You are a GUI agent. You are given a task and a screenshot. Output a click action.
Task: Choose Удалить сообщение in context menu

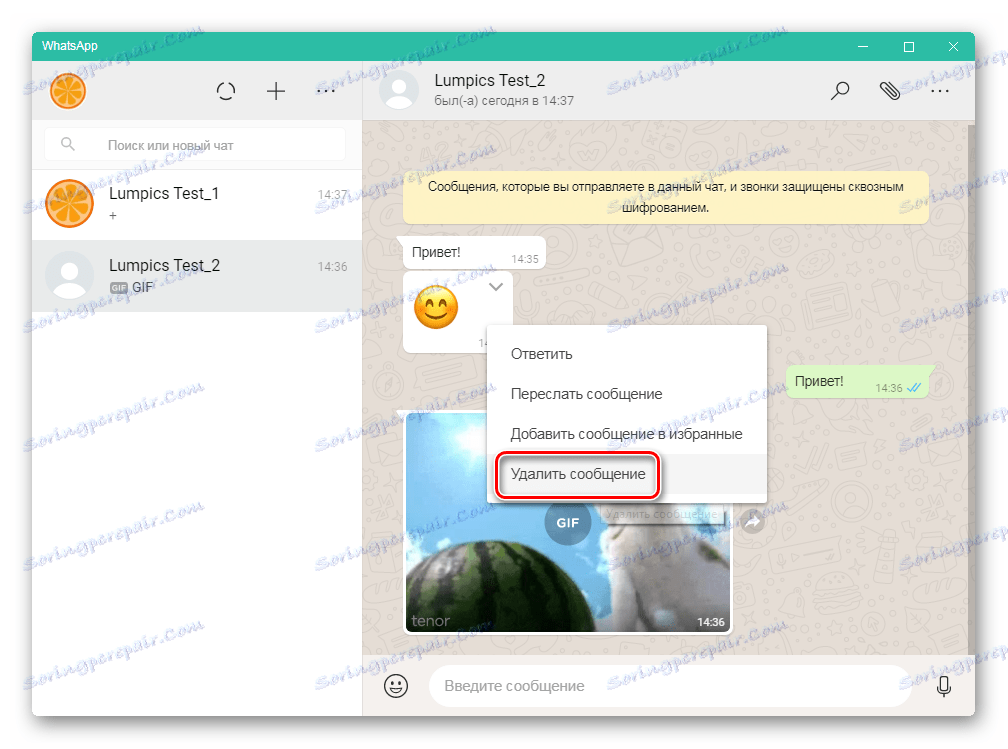click(x=627, y=474)
